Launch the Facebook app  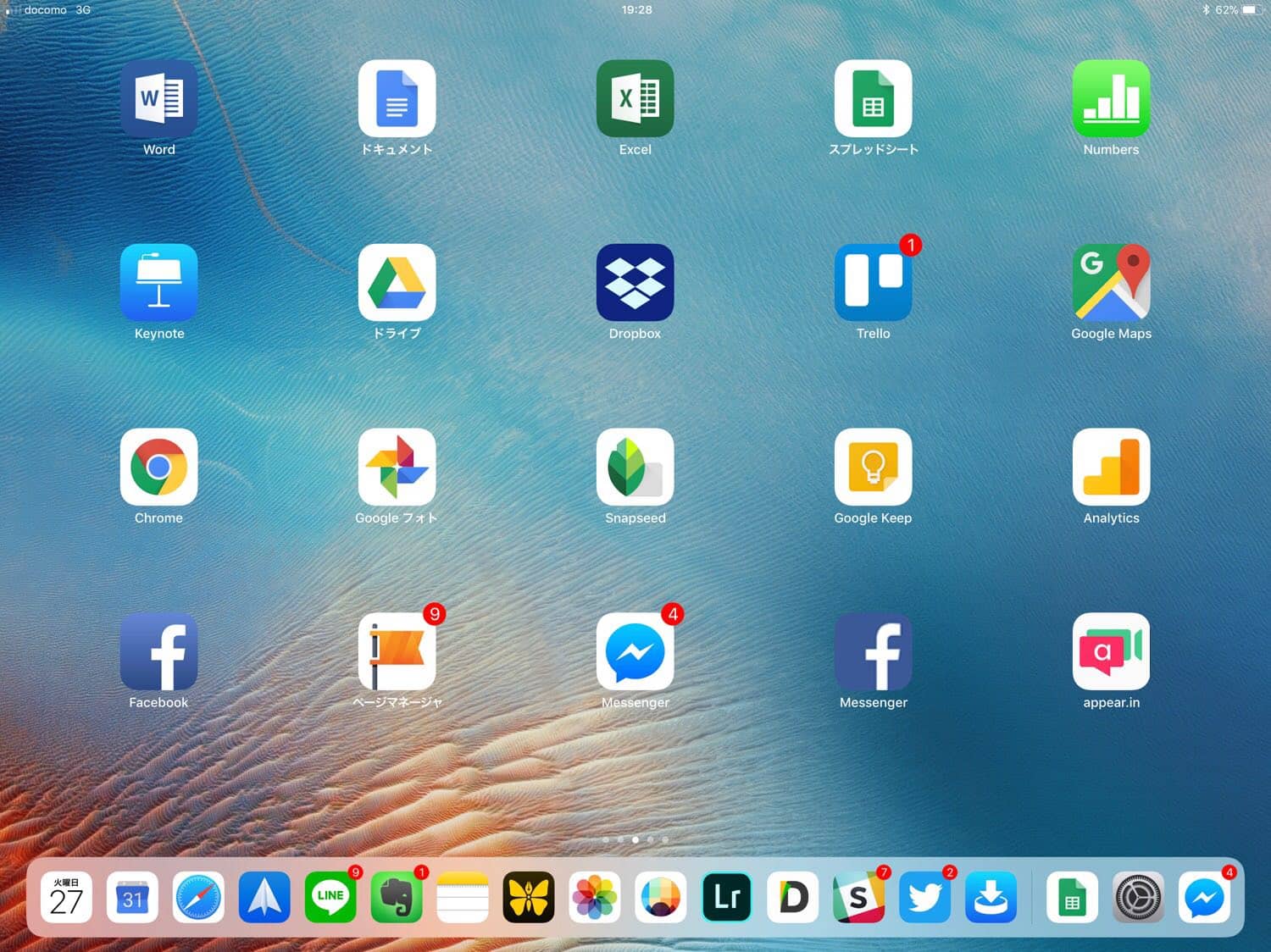click(x=158, y=651)
